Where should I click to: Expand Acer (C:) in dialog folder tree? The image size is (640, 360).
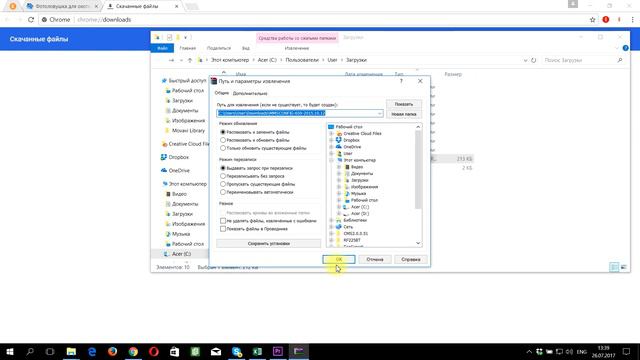point(339,207)
